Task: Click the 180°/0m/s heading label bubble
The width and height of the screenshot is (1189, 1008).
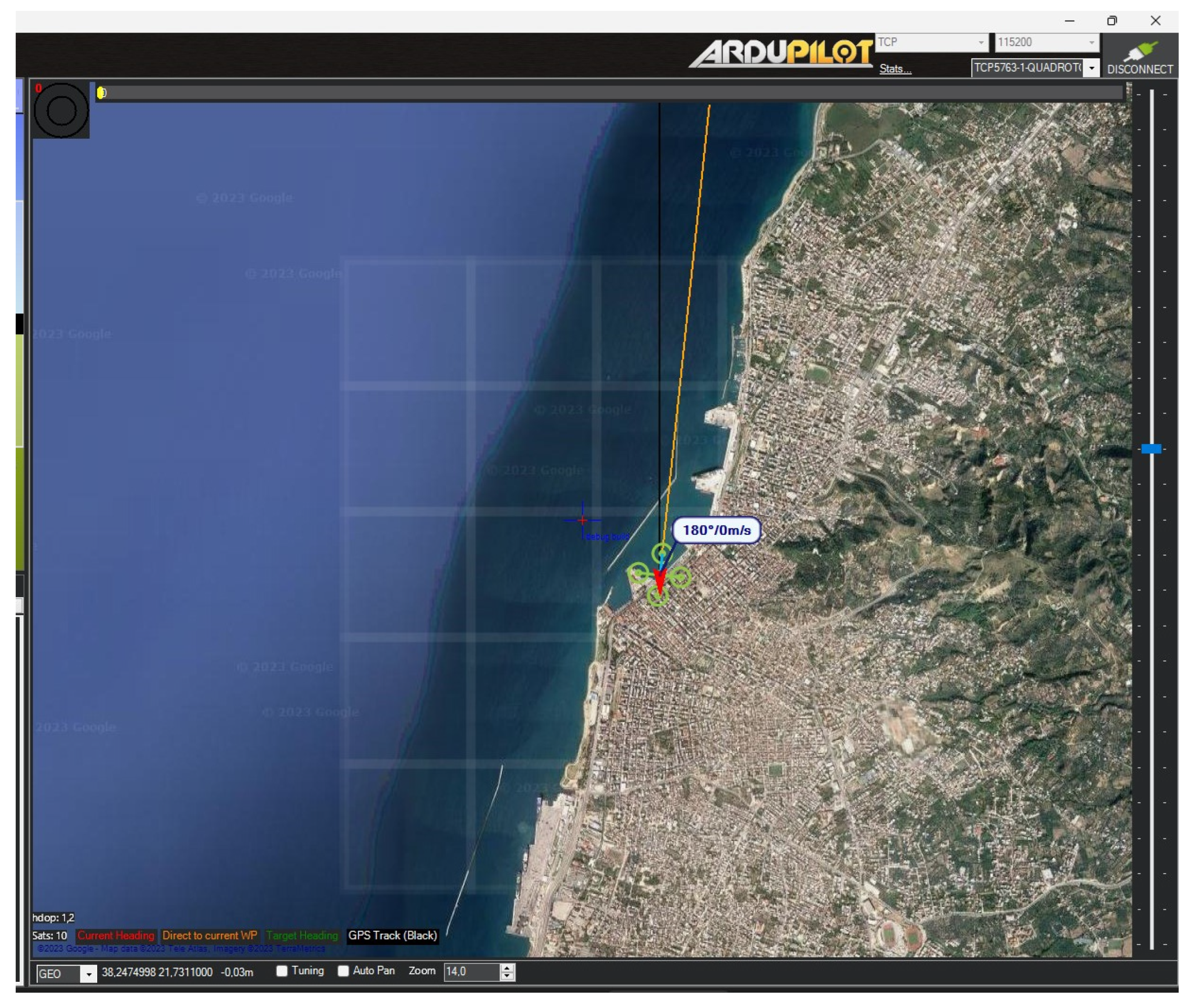Action: click(716, 530)
